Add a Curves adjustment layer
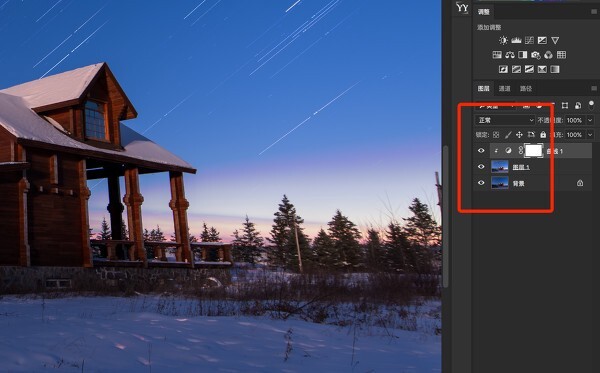The height and width of the screenshot is (373, 600). 529,40
